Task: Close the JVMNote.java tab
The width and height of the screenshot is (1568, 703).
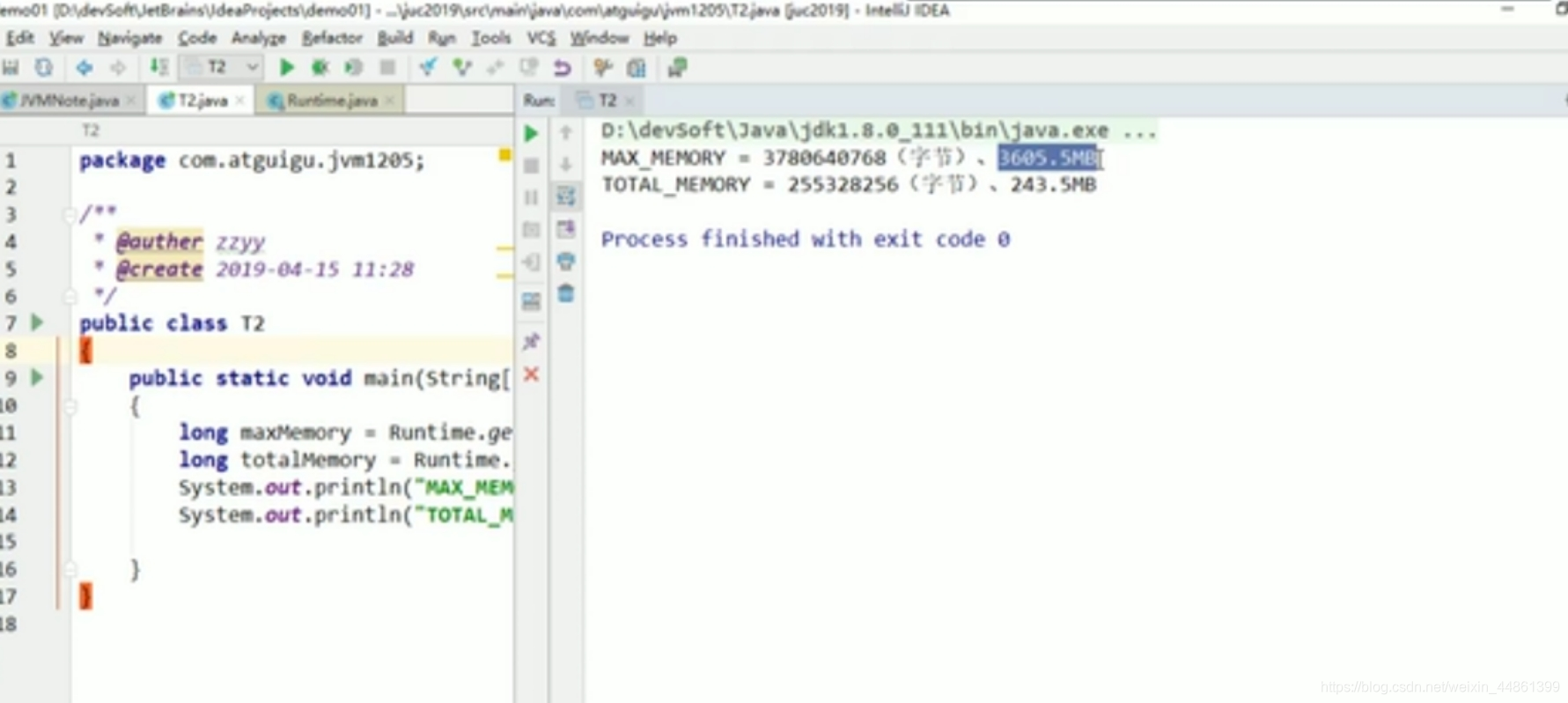Action: tap(131, 100)
